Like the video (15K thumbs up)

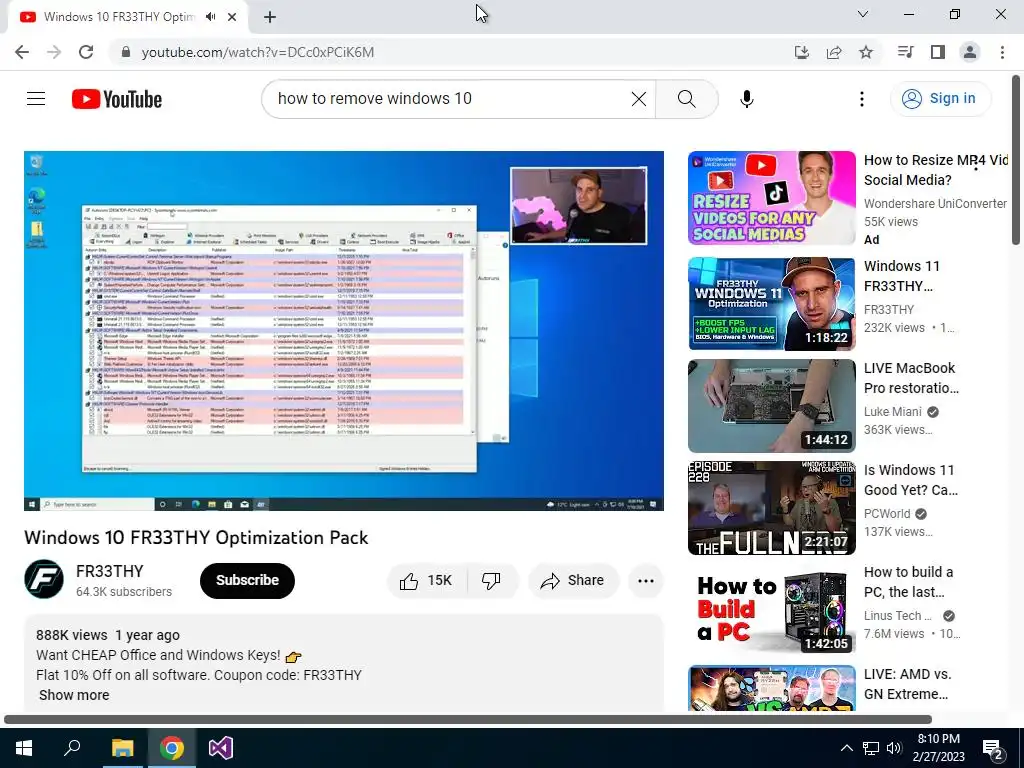click(x=428, y=581)
